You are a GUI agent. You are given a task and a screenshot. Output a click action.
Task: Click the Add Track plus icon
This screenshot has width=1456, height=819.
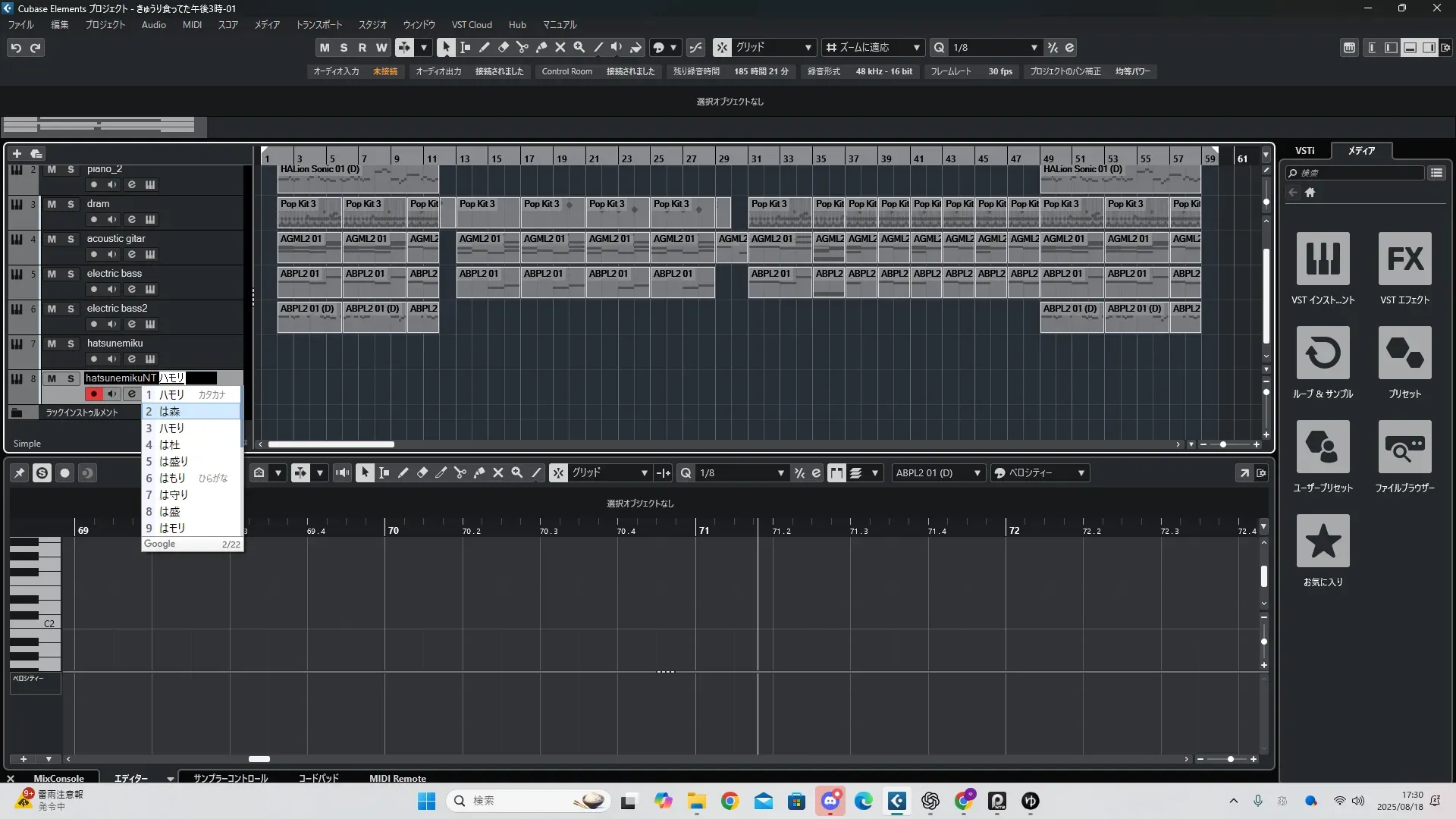pos(17,154)
